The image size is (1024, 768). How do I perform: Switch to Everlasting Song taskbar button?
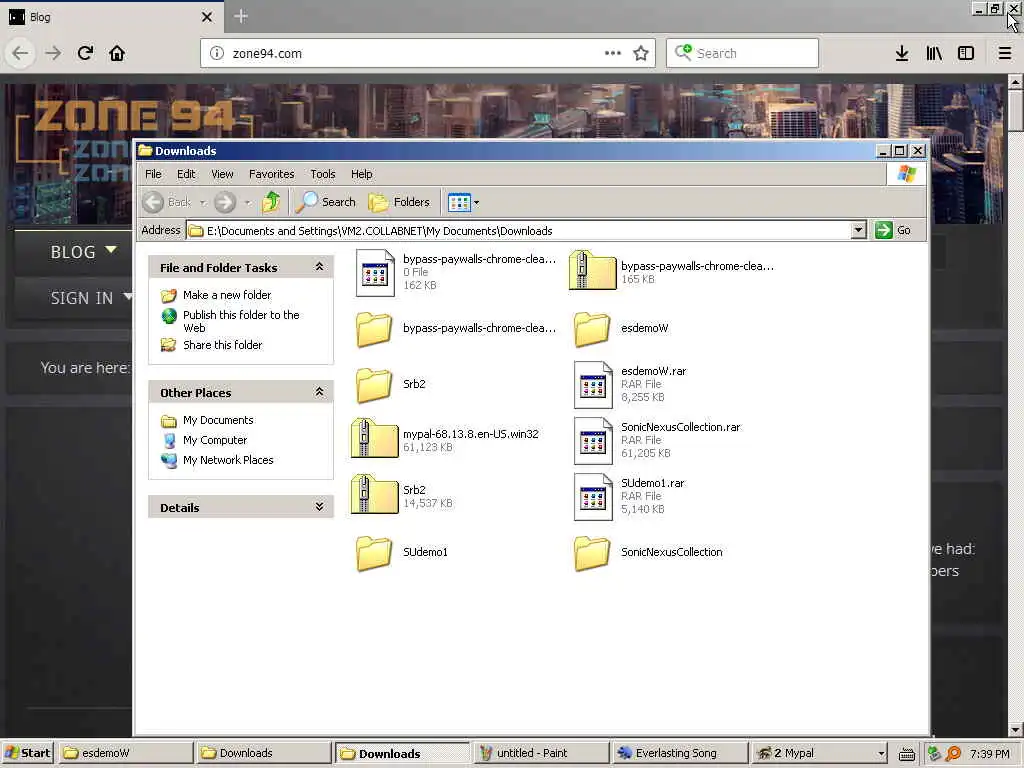(679, 754)
